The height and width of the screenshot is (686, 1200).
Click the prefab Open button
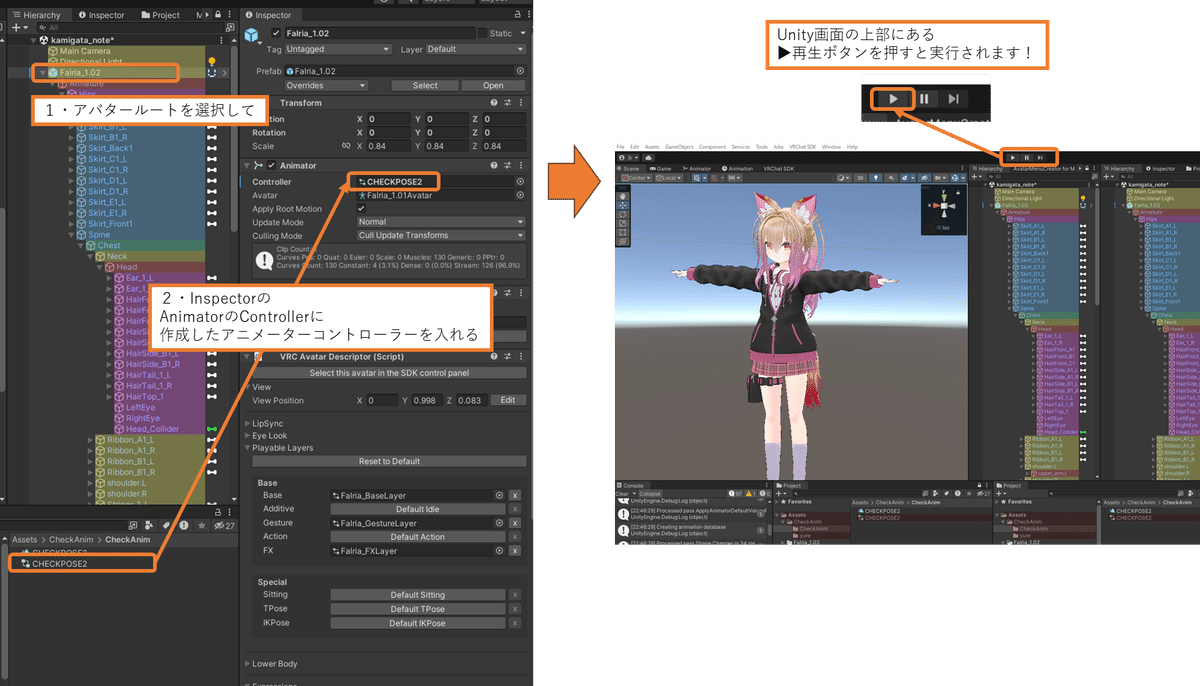pyautogui.click(x=494, y=86)
